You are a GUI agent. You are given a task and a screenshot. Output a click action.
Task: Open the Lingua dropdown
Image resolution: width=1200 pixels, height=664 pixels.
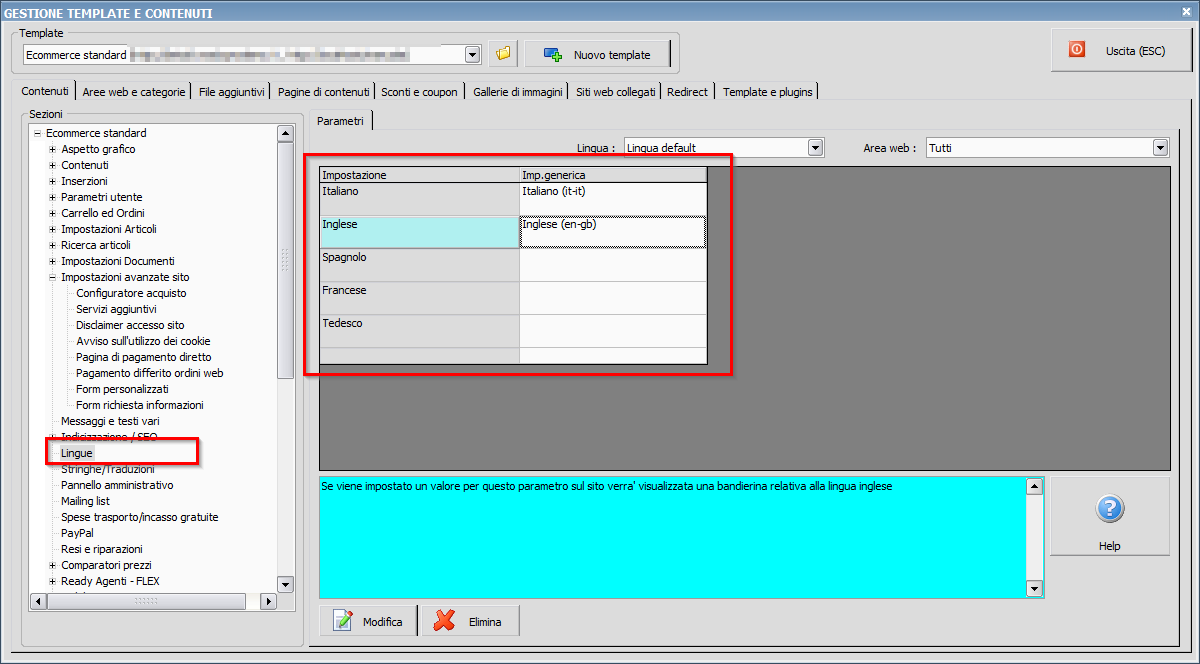click(x=815, y=148)
